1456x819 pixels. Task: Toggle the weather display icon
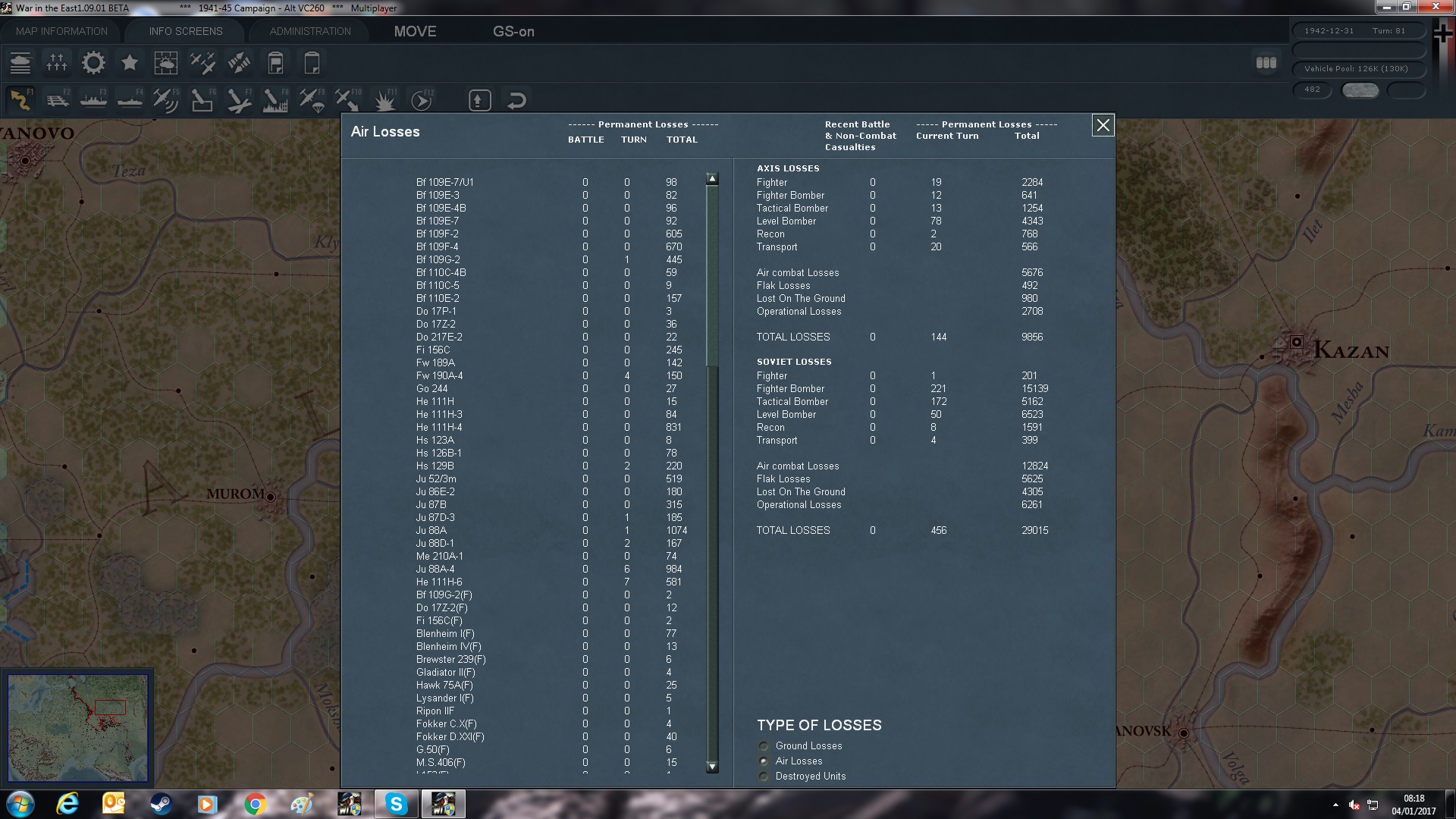166,62
